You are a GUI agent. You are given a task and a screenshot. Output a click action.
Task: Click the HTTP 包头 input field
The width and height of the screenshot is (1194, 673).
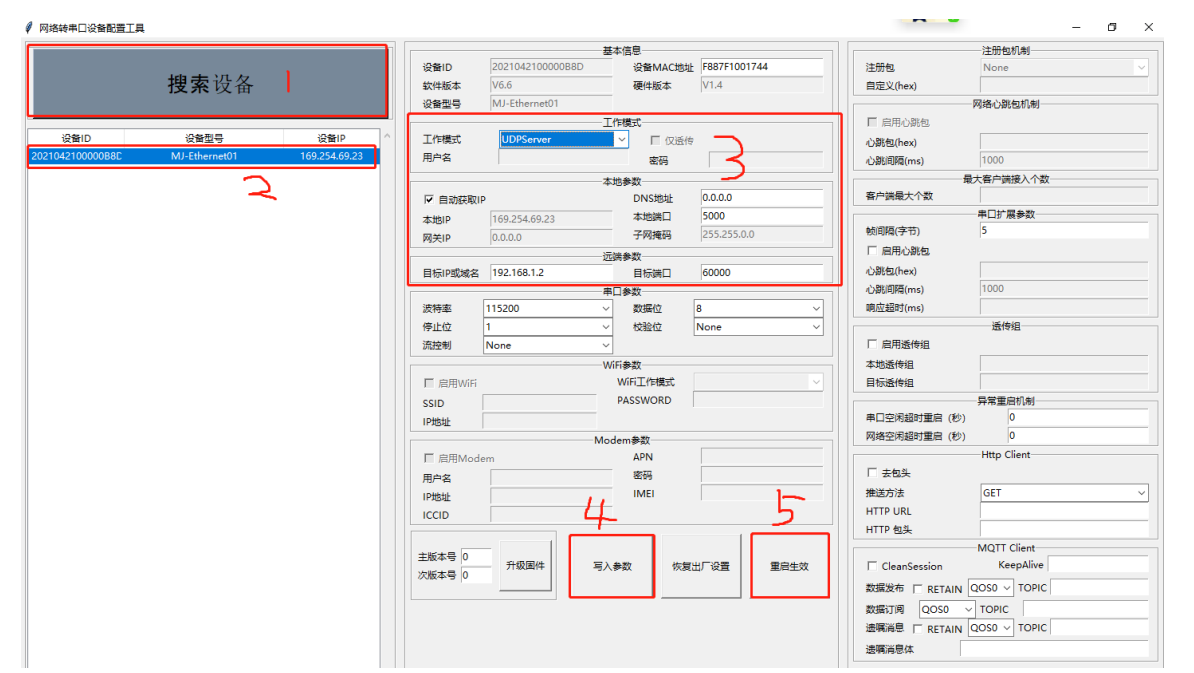(x=1064, y=529)
